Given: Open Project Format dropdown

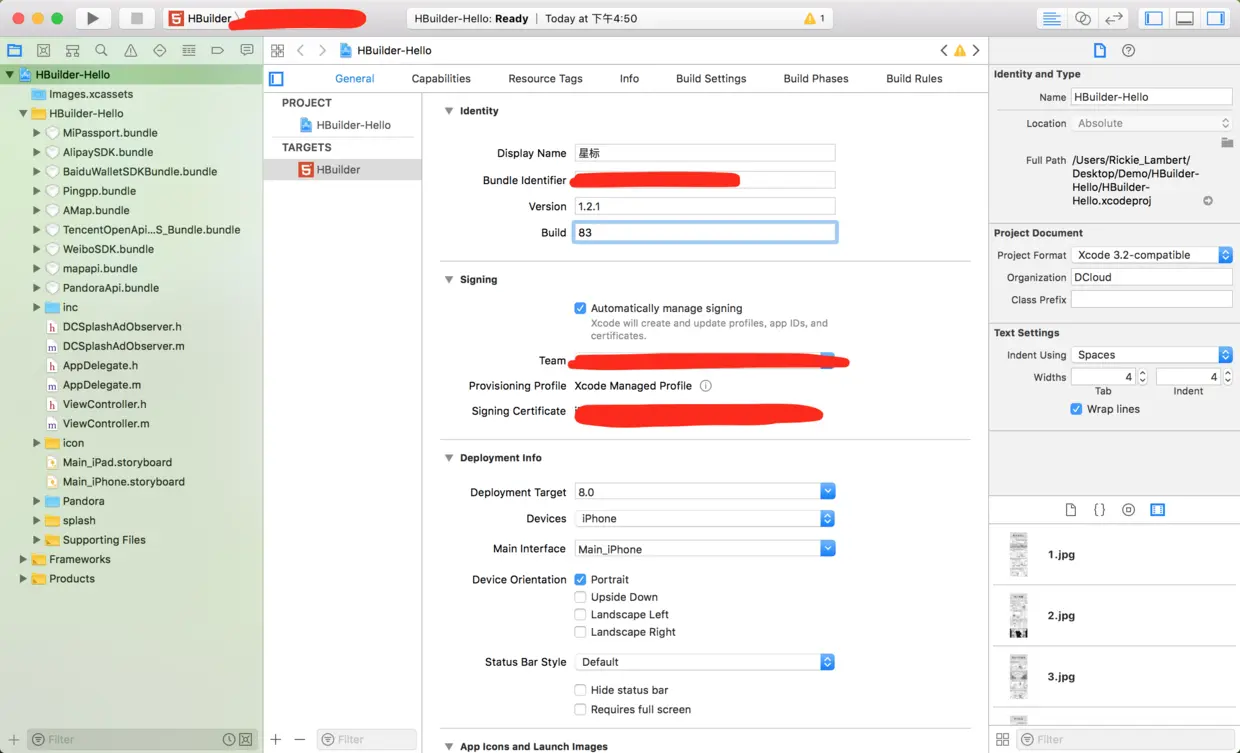Looking at the screenshot, I should click(1151, 255).
